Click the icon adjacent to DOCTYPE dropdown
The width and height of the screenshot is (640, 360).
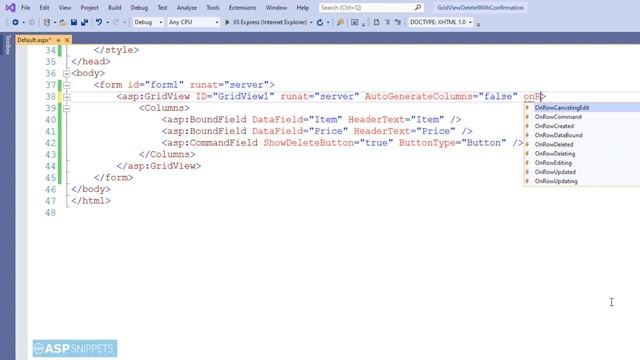(x=398, y=22)
